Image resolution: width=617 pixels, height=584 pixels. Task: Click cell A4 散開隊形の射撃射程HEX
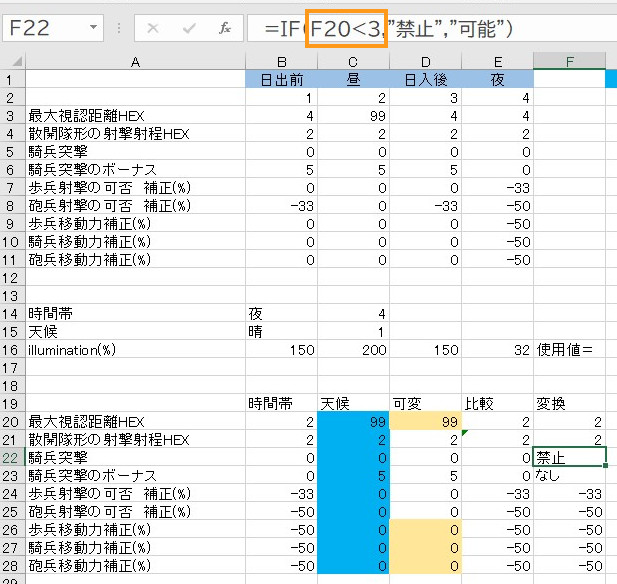click(x=135, y=134)
